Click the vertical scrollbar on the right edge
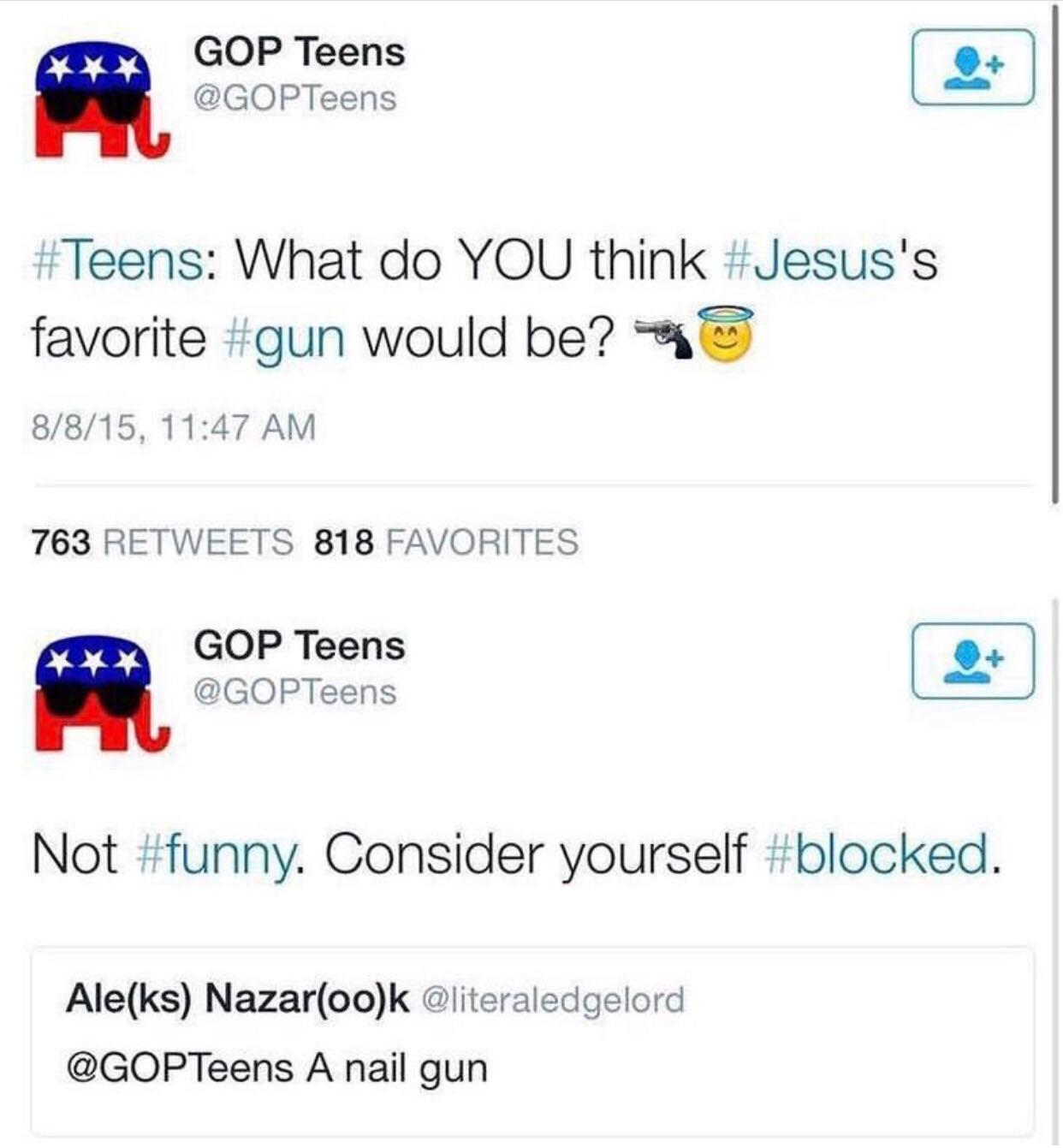The height and width of the screenshot is (1148, 1063). (x=1055, y=257)
